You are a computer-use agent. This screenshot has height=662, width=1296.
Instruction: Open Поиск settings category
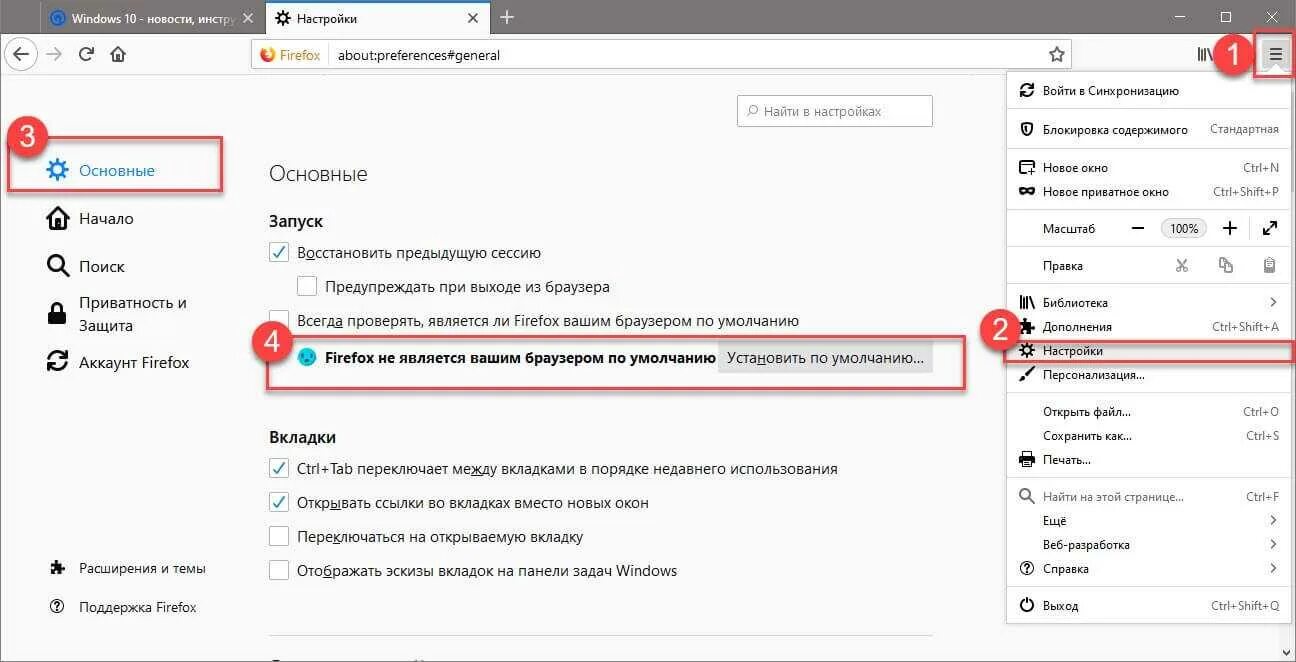86,266
